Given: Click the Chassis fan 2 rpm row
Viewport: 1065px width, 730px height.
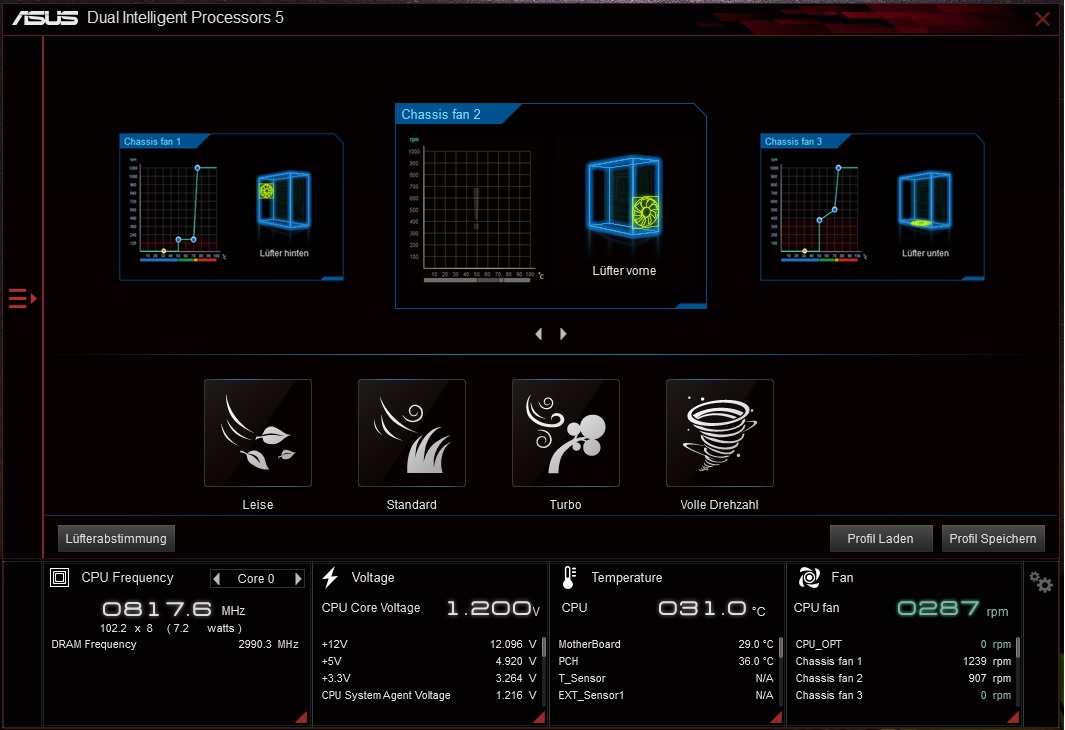Looking at the screenshot, I should pos(903,678).
